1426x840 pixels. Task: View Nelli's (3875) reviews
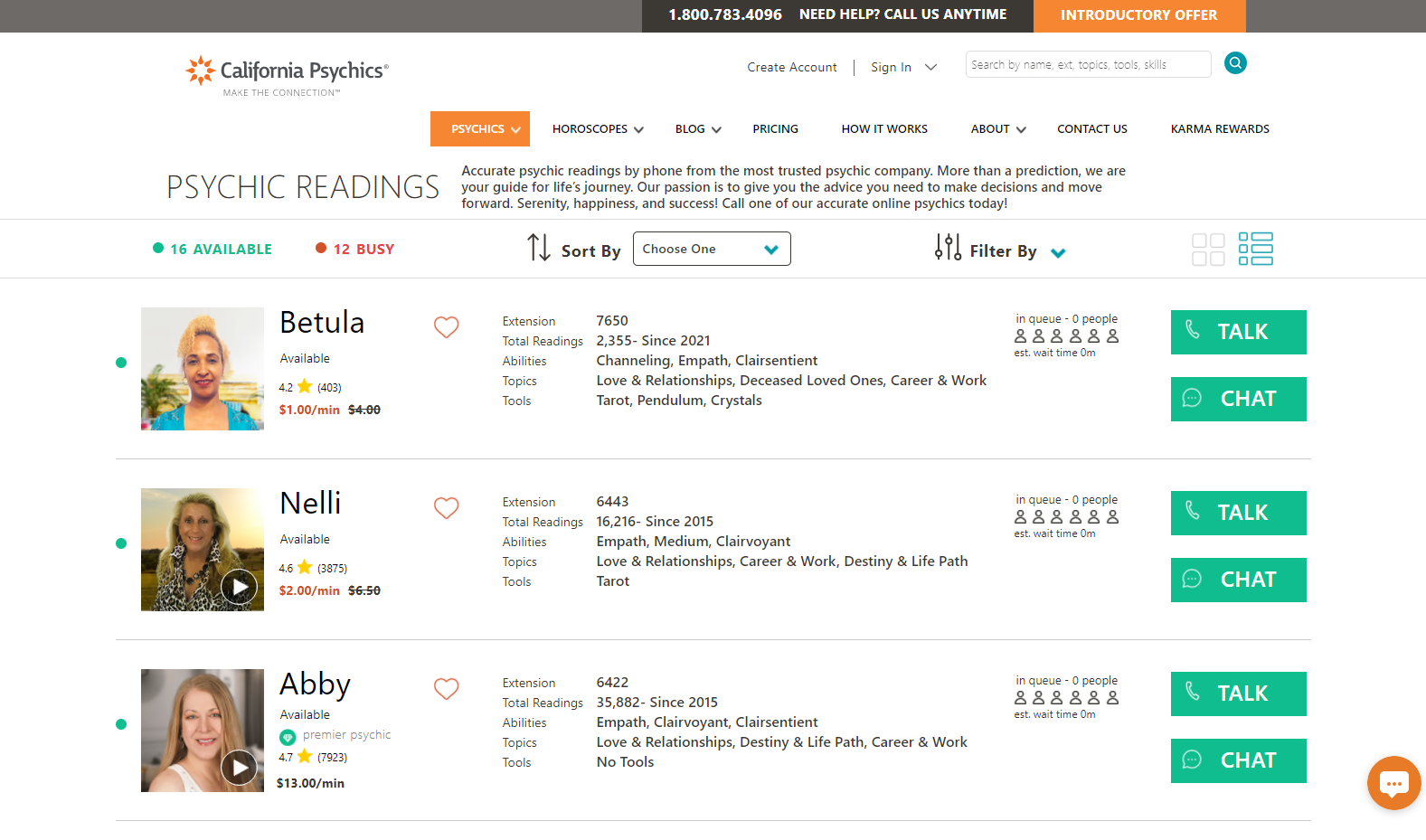tap(332, 569)
